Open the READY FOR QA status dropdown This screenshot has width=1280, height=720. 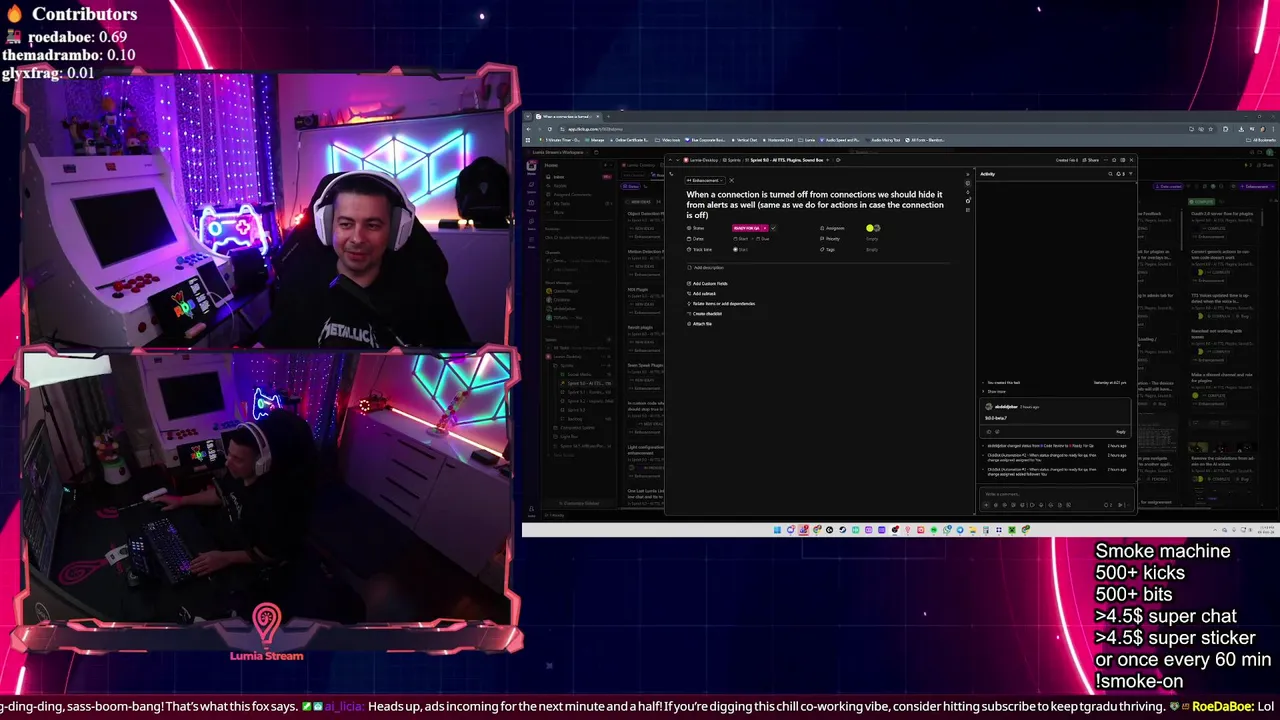coord(750,228)
